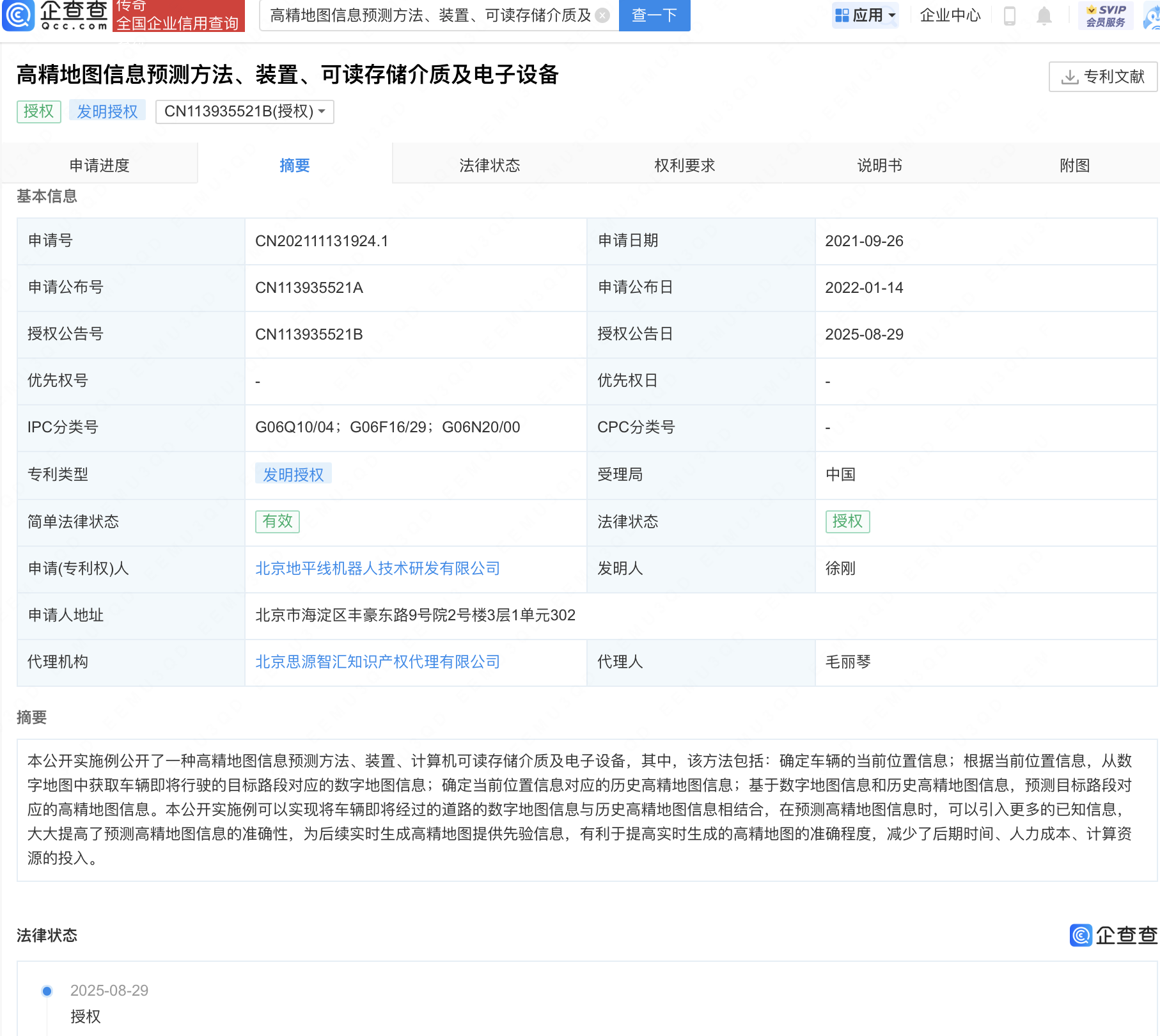The height and width of the screenshot is (1036, 1160).
Task: Open the 说明书 tab
Action: [879, 166]
